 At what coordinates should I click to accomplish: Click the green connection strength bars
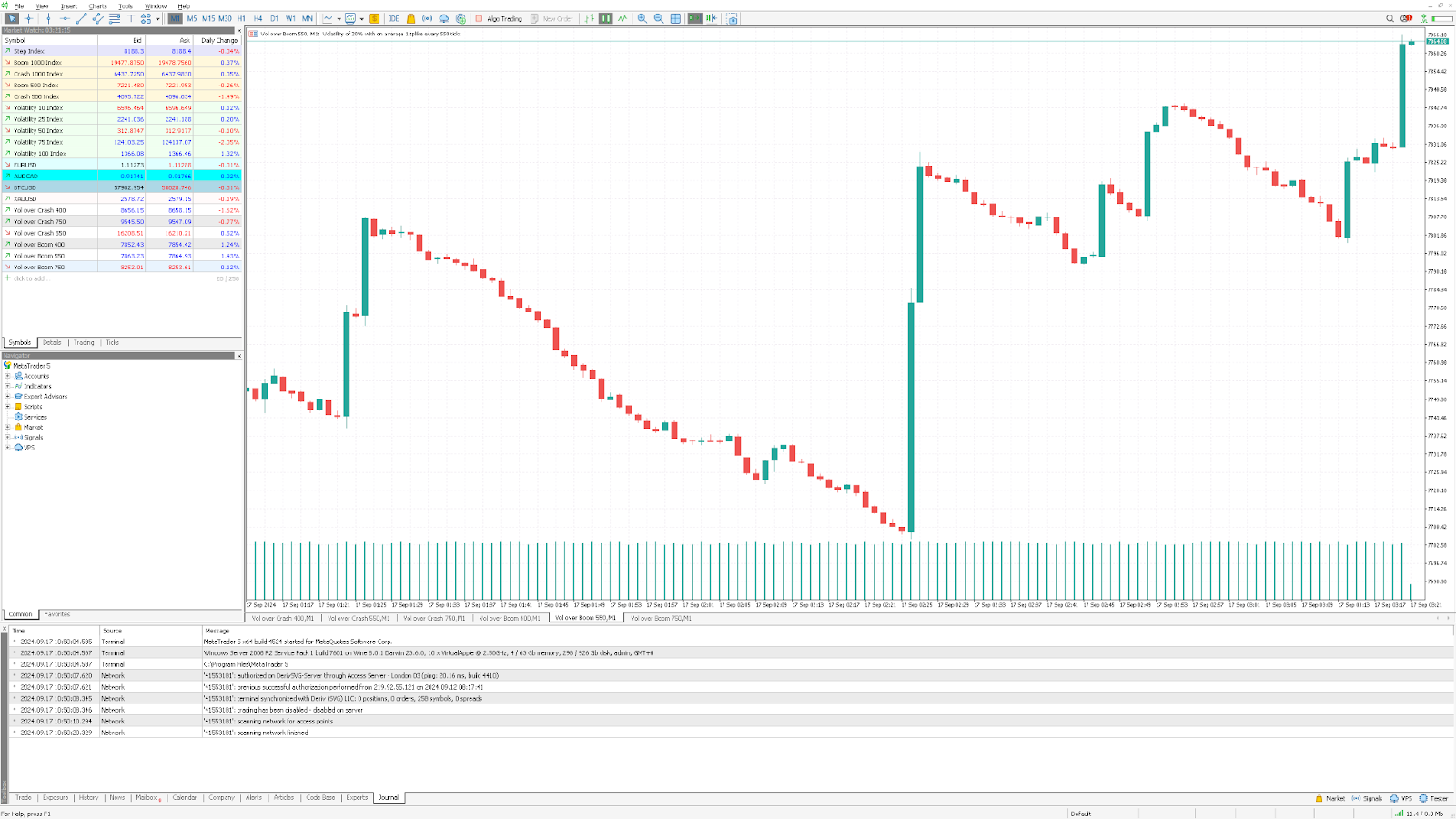click(1400, 813)
